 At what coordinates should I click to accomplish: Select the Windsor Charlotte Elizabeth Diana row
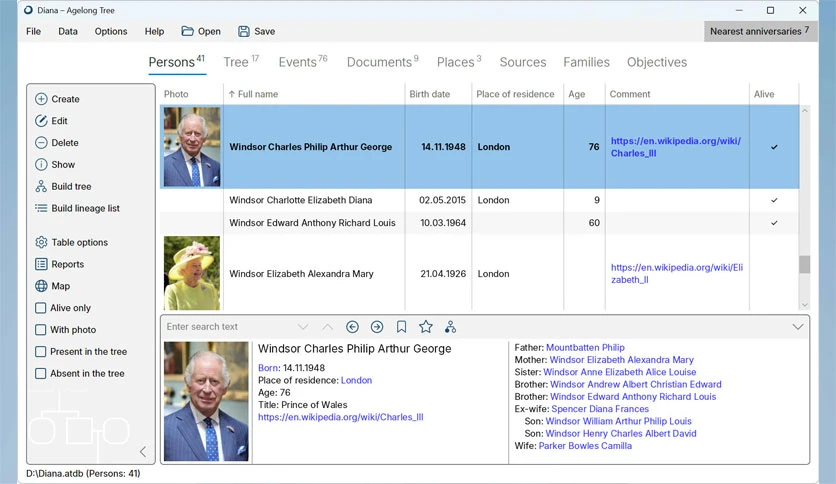[x=479, y=200]
